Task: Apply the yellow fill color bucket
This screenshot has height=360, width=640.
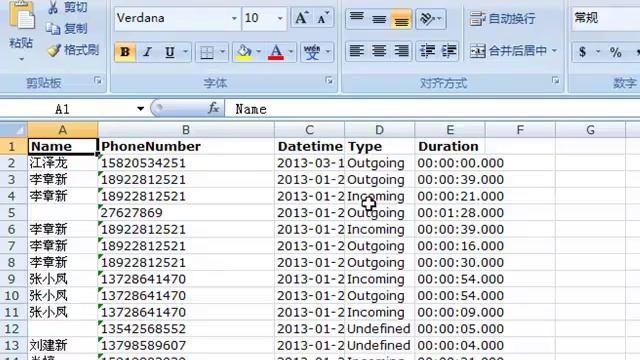Action: pos(244,52)
